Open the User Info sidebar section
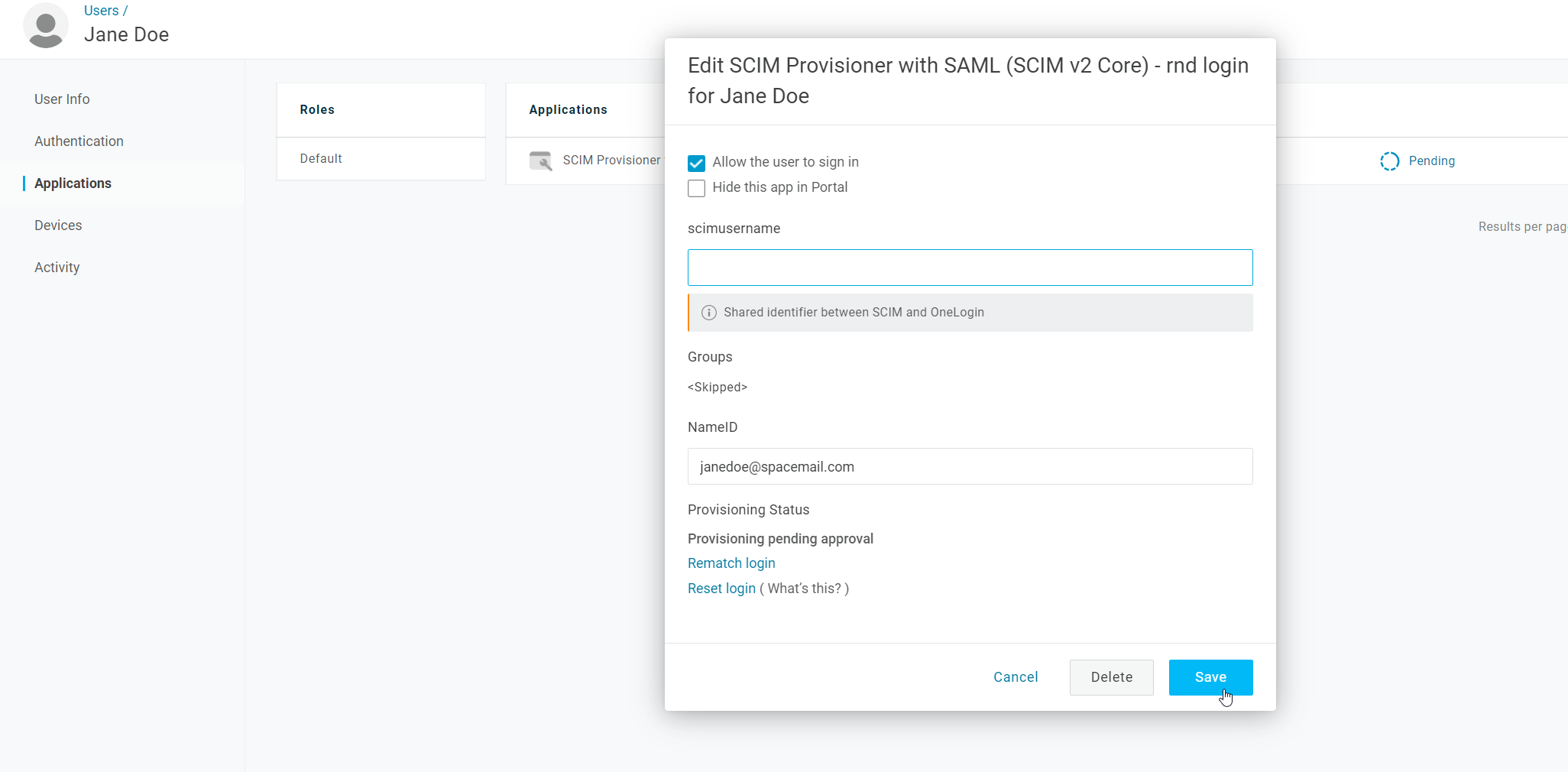 [x=62, y=99]
